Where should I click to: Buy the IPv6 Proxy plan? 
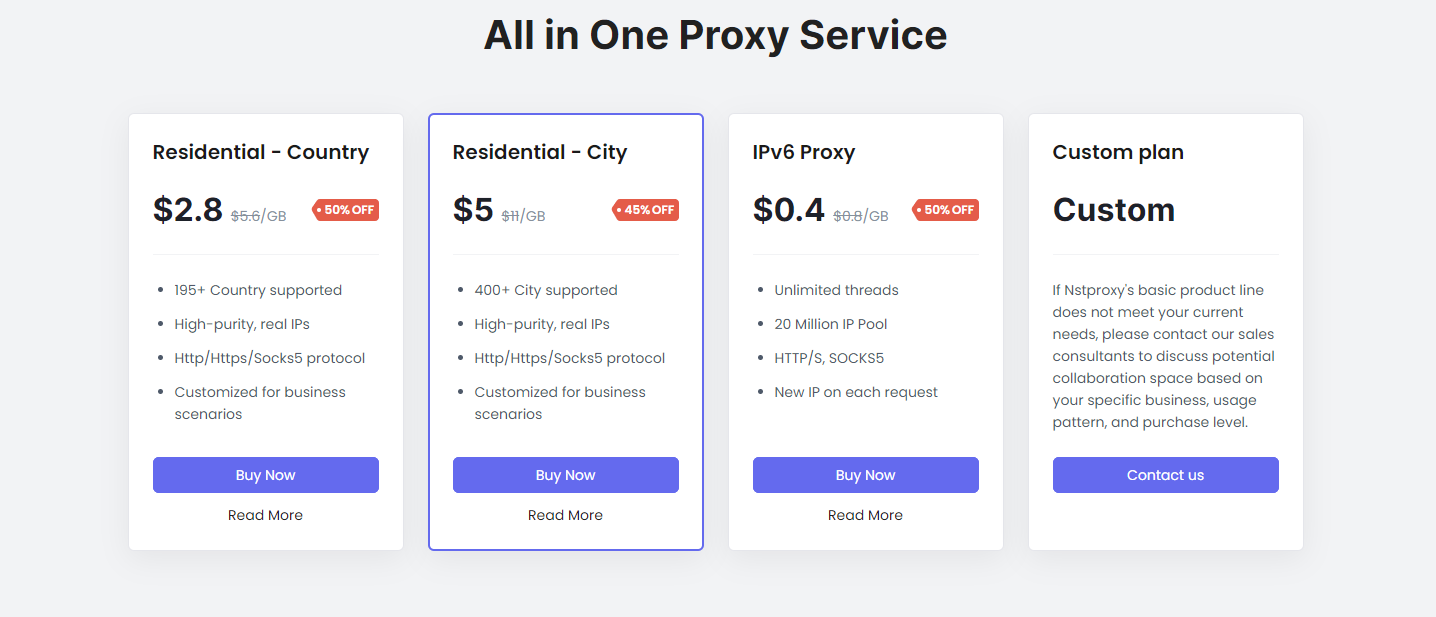click(x=865, y=475)
